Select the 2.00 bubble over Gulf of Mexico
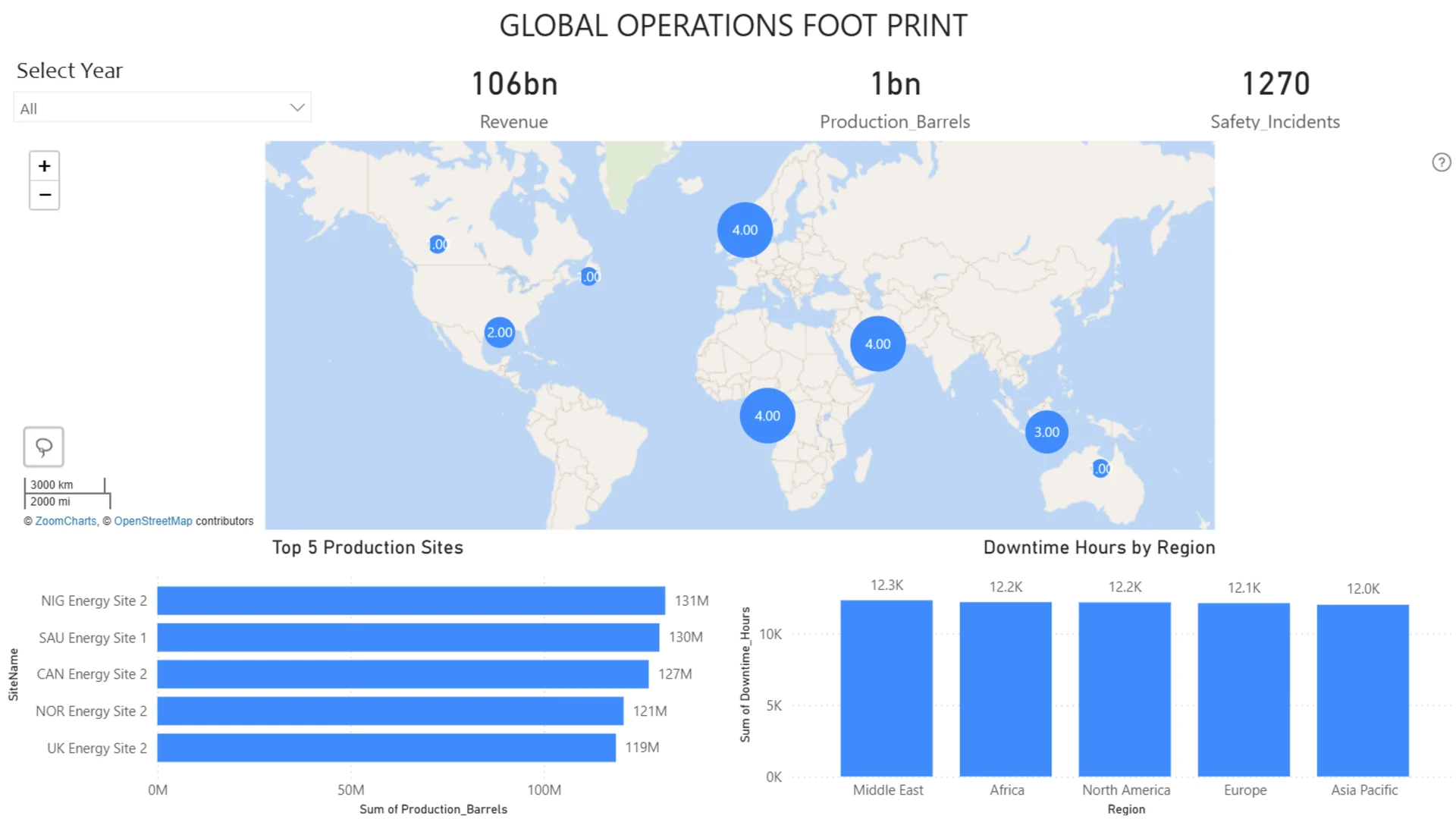1456x819 pixels. click(499, 332)
